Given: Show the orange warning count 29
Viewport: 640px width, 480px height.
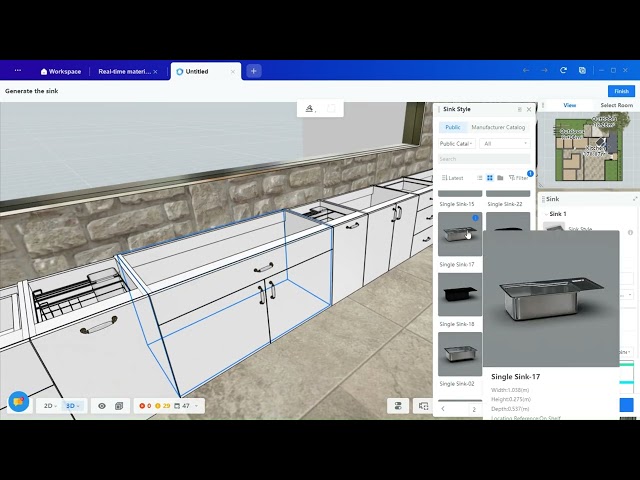Looking at the screenshot, I should point(163,406).
